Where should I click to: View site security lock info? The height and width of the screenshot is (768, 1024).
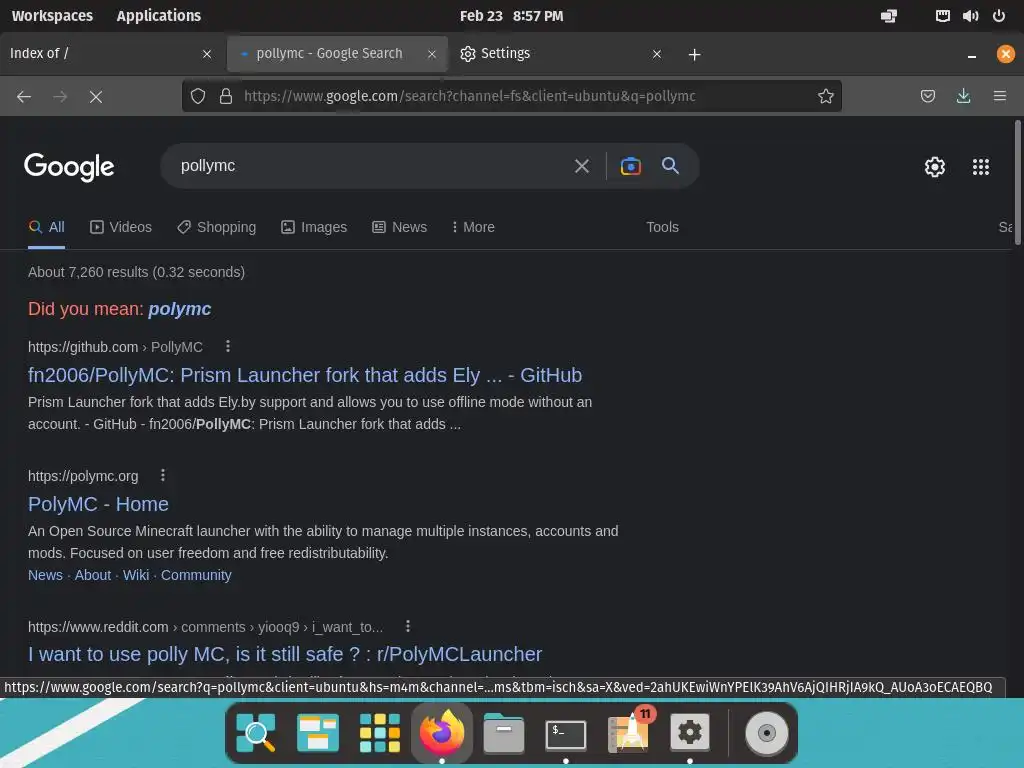[226, 97]
